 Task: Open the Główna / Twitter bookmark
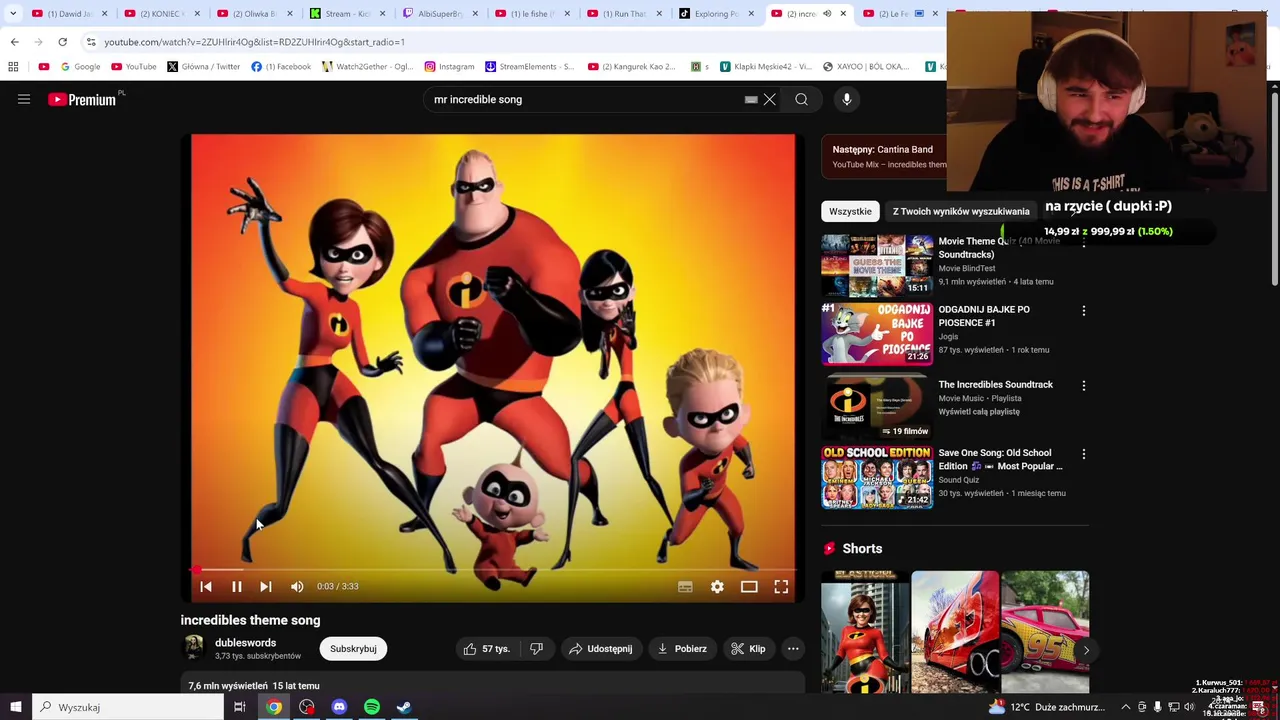tap(204, 67)
